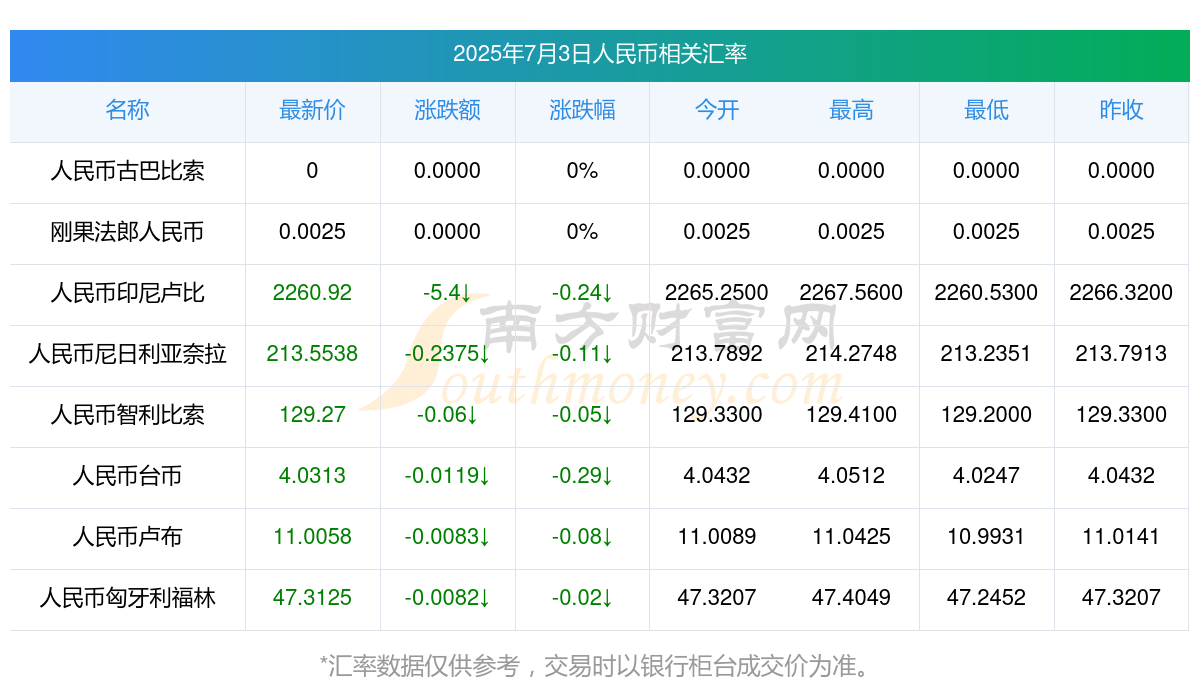Screen dimensions: 1200x698
Task: Click change amount -5.4↓
Action: [447, 293]
